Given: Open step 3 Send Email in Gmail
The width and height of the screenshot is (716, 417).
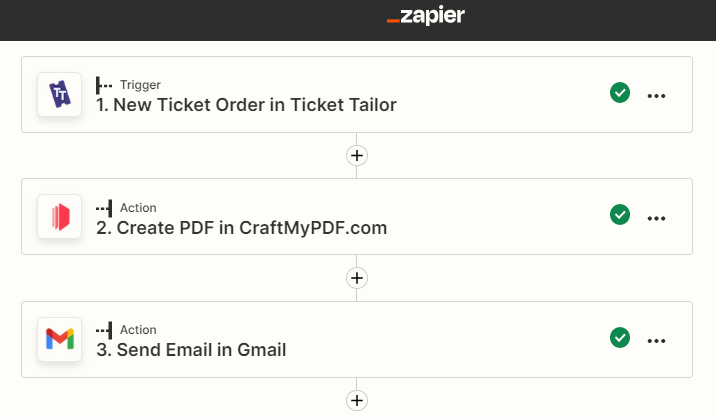Looking at the screenshot, I should click(x=191, y=350).
